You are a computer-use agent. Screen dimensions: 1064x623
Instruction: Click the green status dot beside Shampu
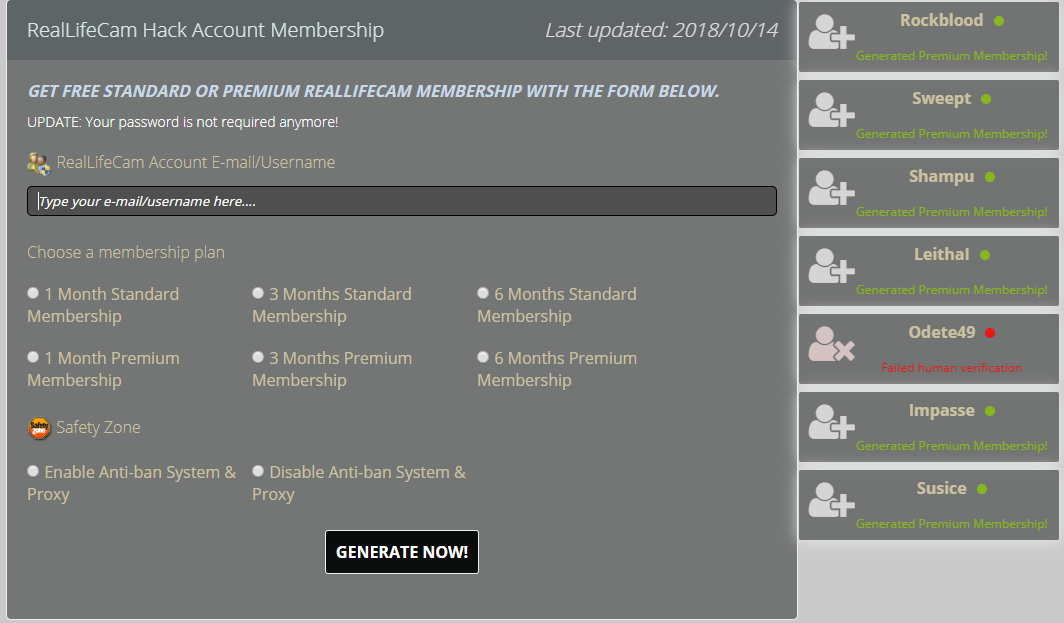[990, 177]
